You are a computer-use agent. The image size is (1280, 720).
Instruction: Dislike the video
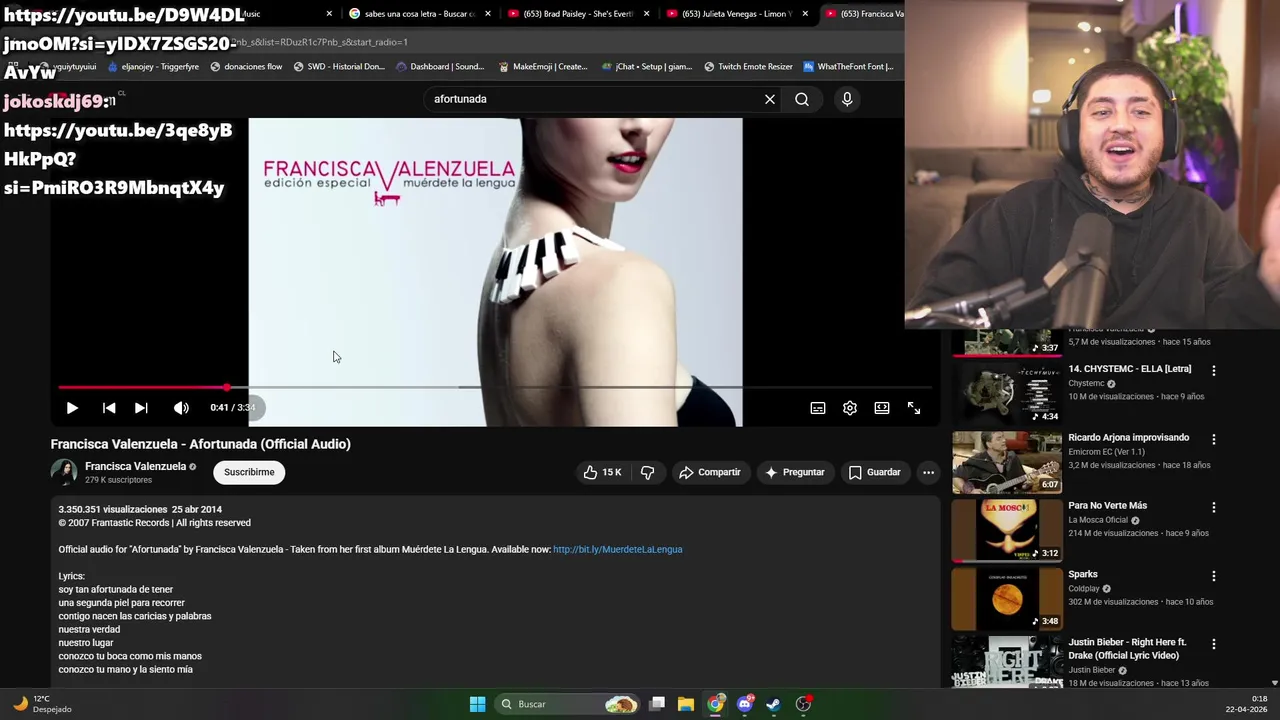click(x=647, y=472)
